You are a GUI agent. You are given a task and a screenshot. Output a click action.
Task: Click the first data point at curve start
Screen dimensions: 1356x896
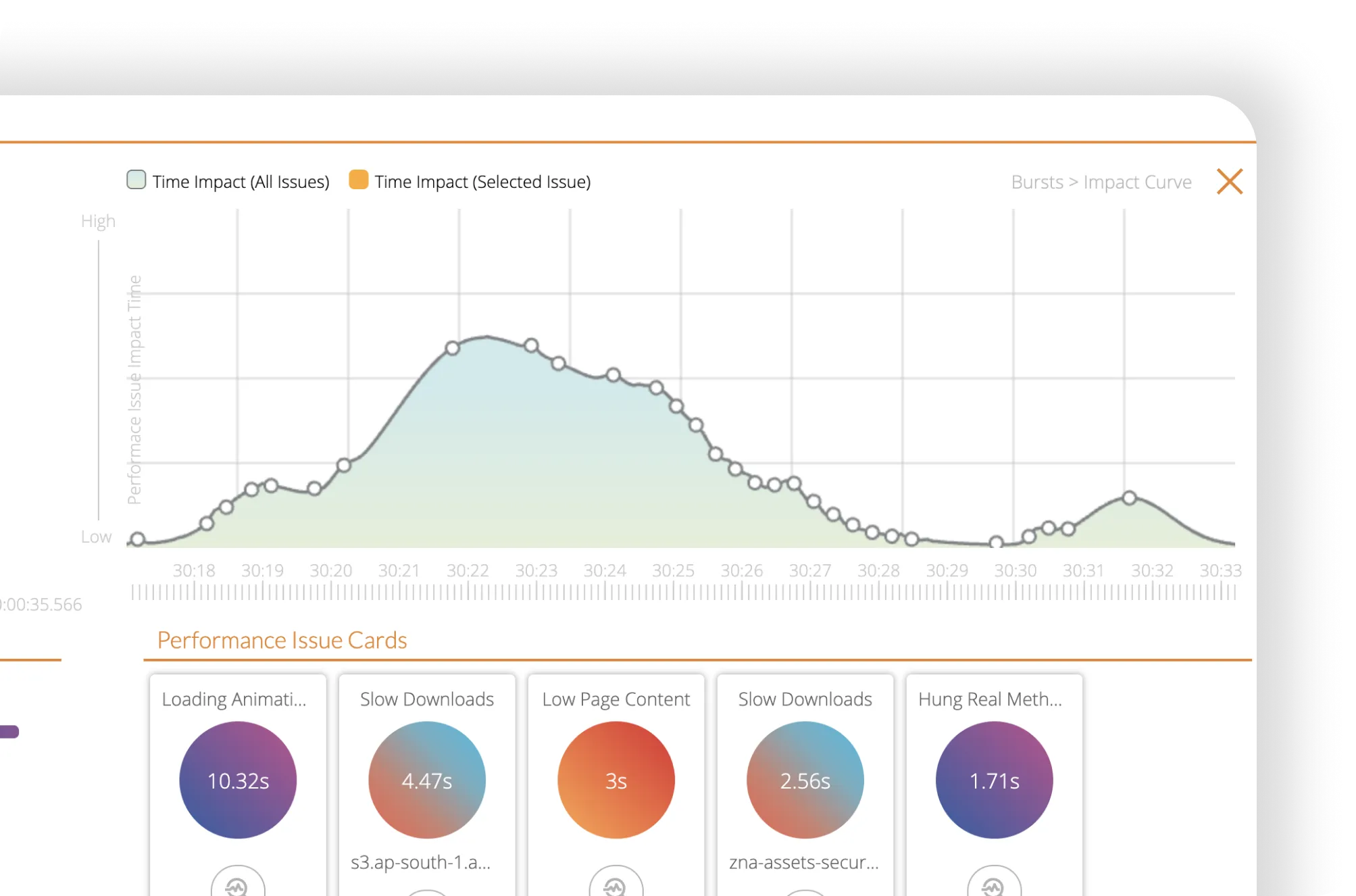(138, 539)
